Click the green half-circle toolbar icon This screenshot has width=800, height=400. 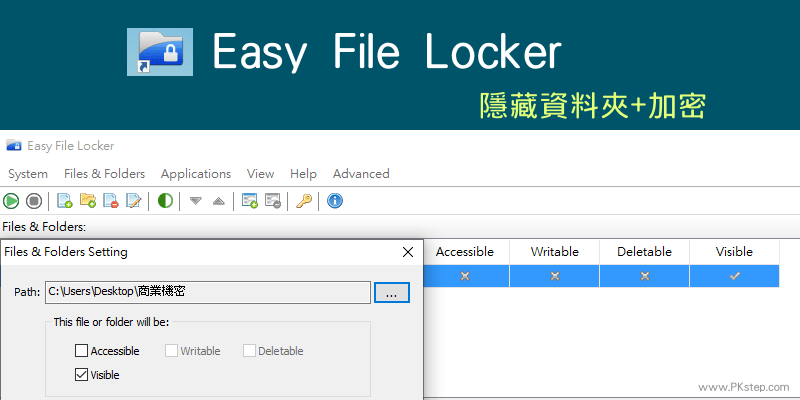tap(165, 201)
